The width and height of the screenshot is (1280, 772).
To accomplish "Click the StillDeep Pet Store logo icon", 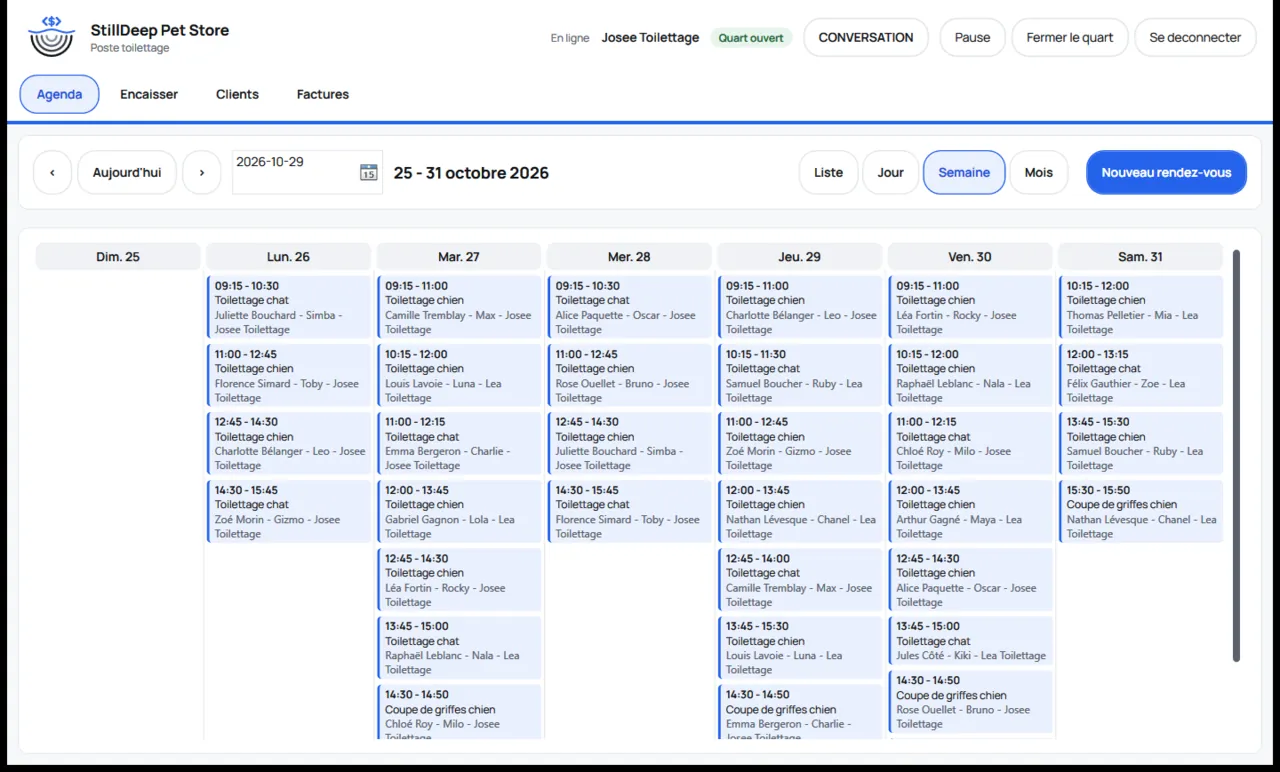I will pos(51,37).
